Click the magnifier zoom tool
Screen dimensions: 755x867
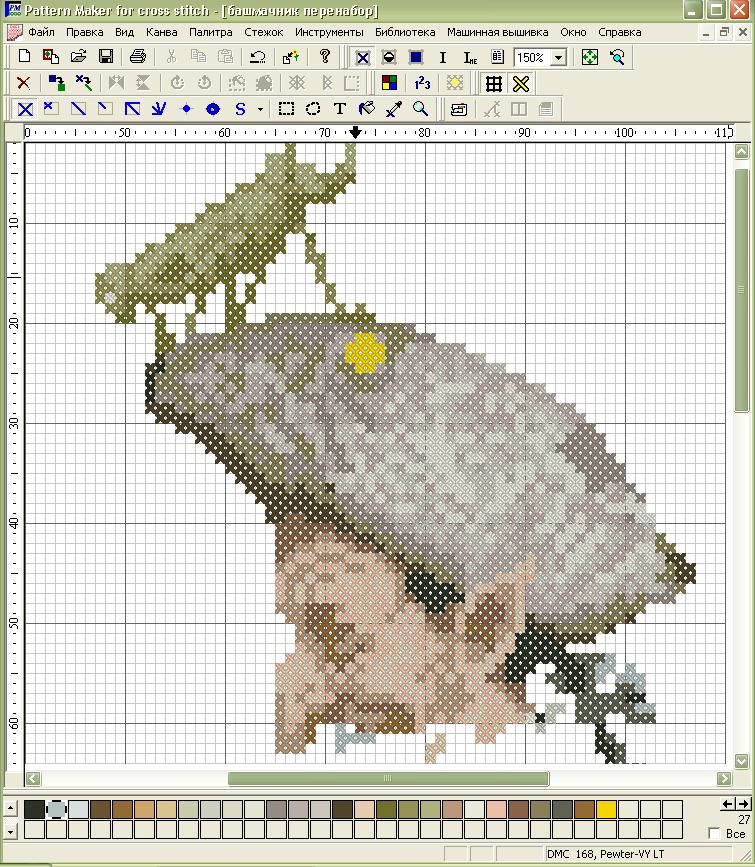(x=421, y=109)
